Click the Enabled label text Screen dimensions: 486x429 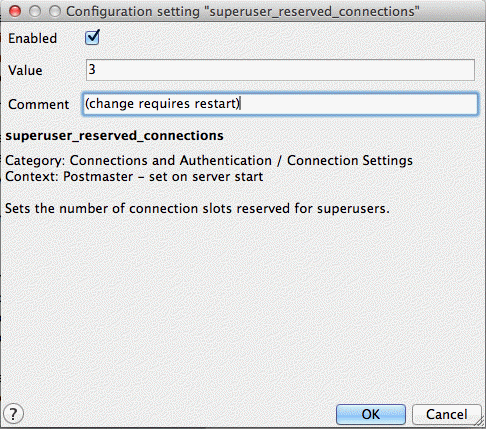coord(32,38)
